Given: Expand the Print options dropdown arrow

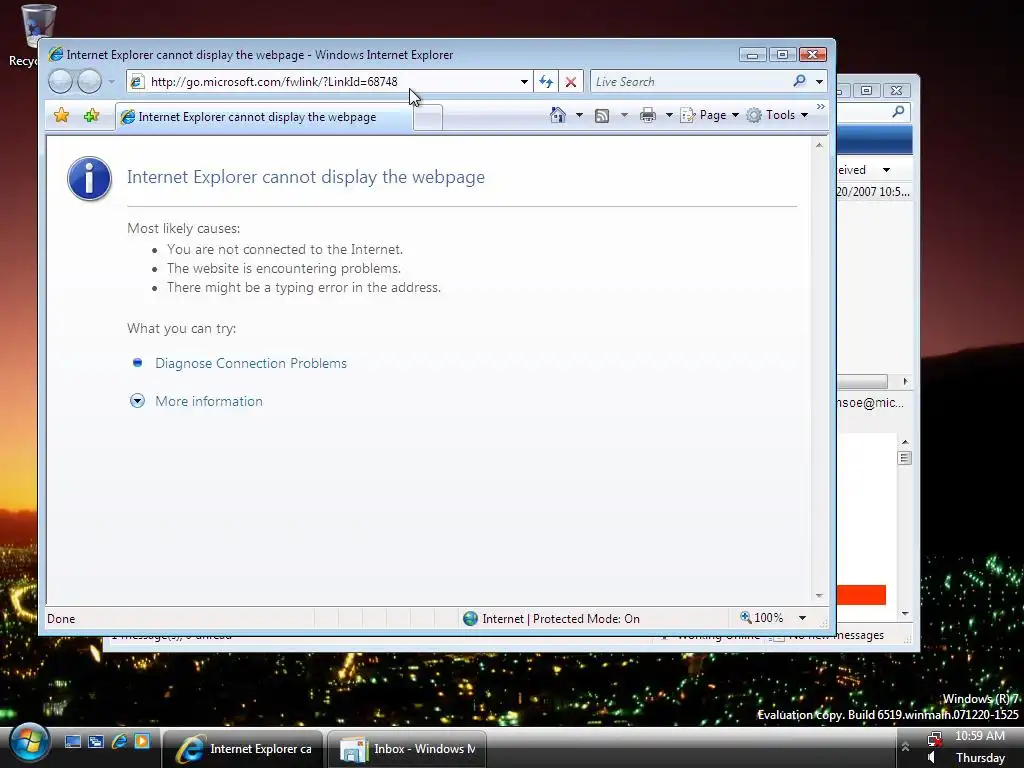Looking at the screenshot, I should tap(669, 115).
